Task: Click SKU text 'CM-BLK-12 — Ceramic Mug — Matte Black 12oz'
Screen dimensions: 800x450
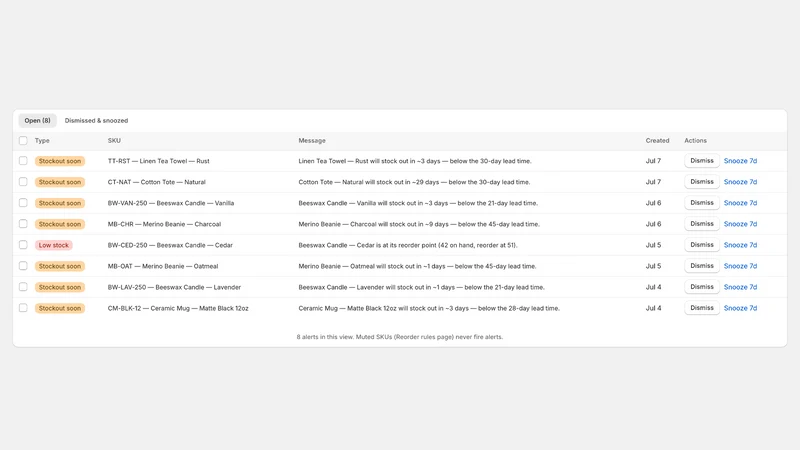Action: tap(178, 308)
